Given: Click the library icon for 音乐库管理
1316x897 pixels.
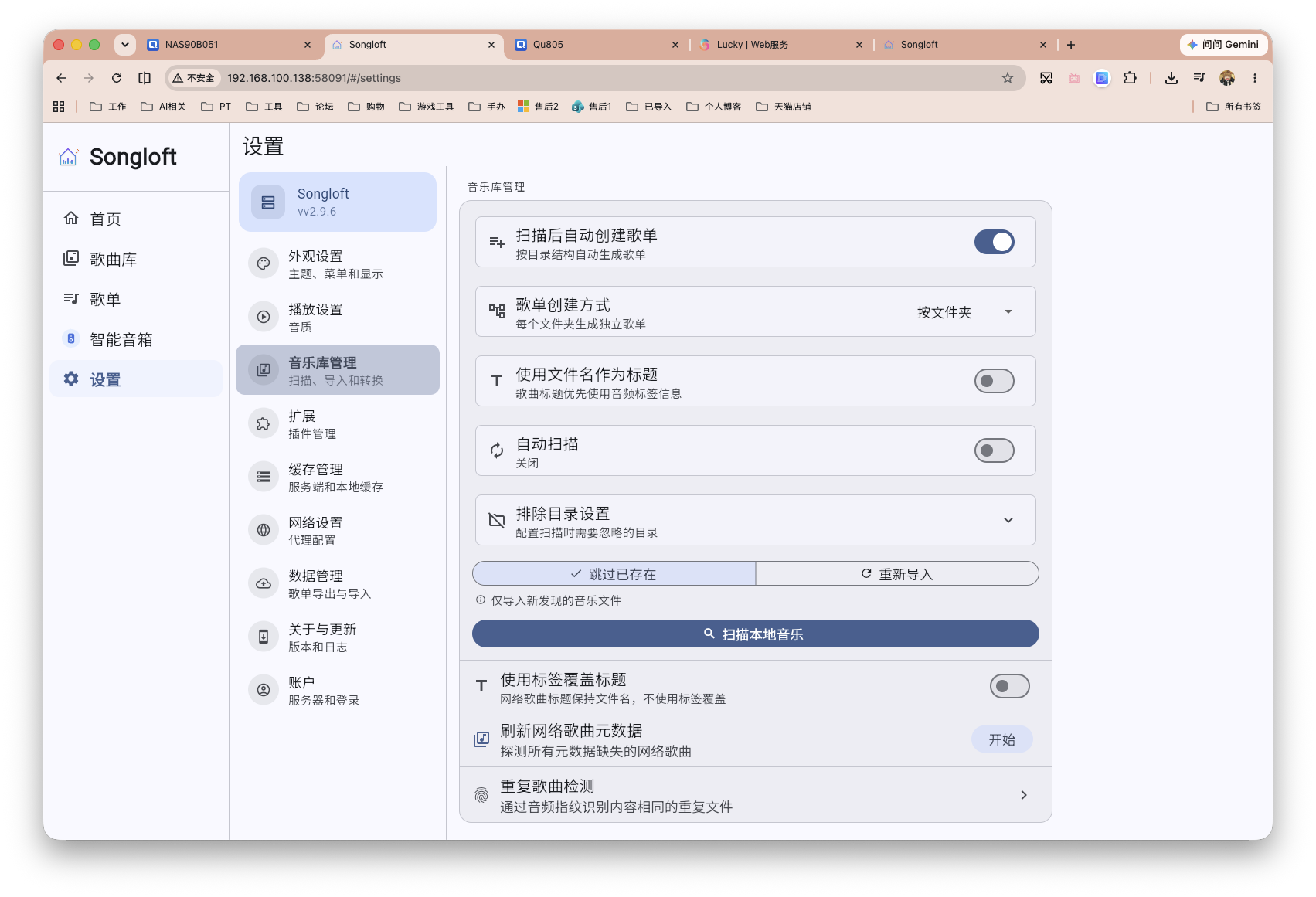Looking at the screenshot, I should 264,370.
